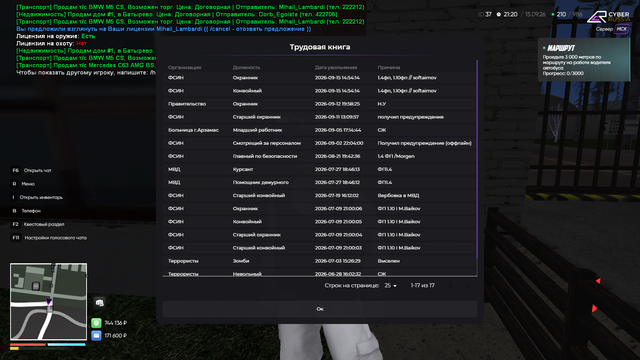640x360 pixels.
Task: Click the Лицензия на охоту chat line
Action: coord(51,44)
